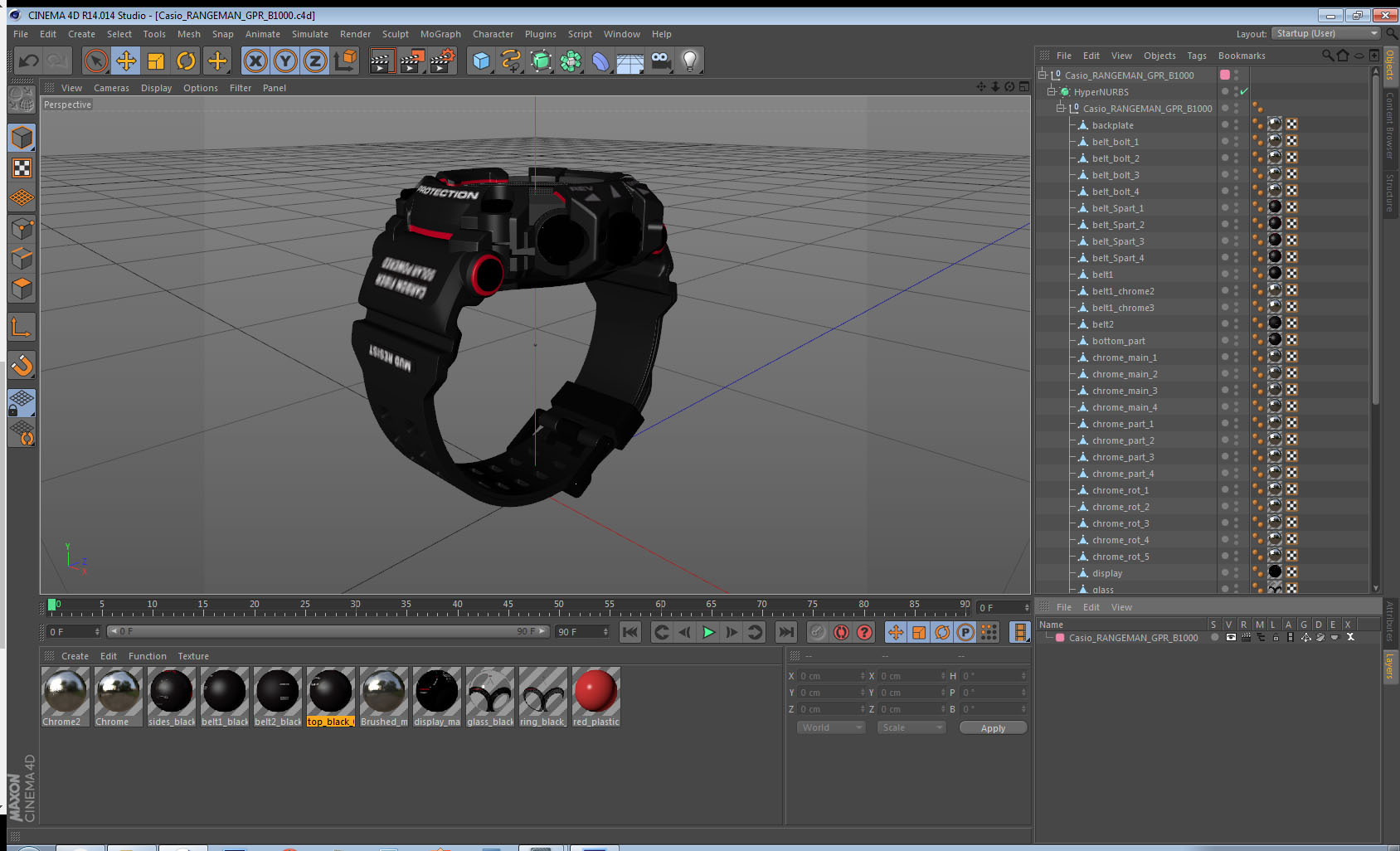Screen dimensions: 1400x851
Task: Select the Chrome2 material
Action: [x=65, y=697]
